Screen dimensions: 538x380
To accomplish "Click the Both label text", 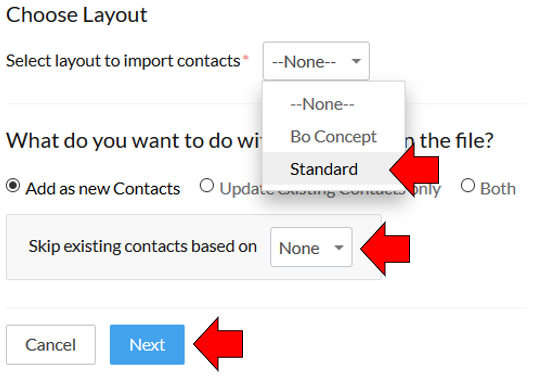I will pyautogui.click(x=498, y=189).
